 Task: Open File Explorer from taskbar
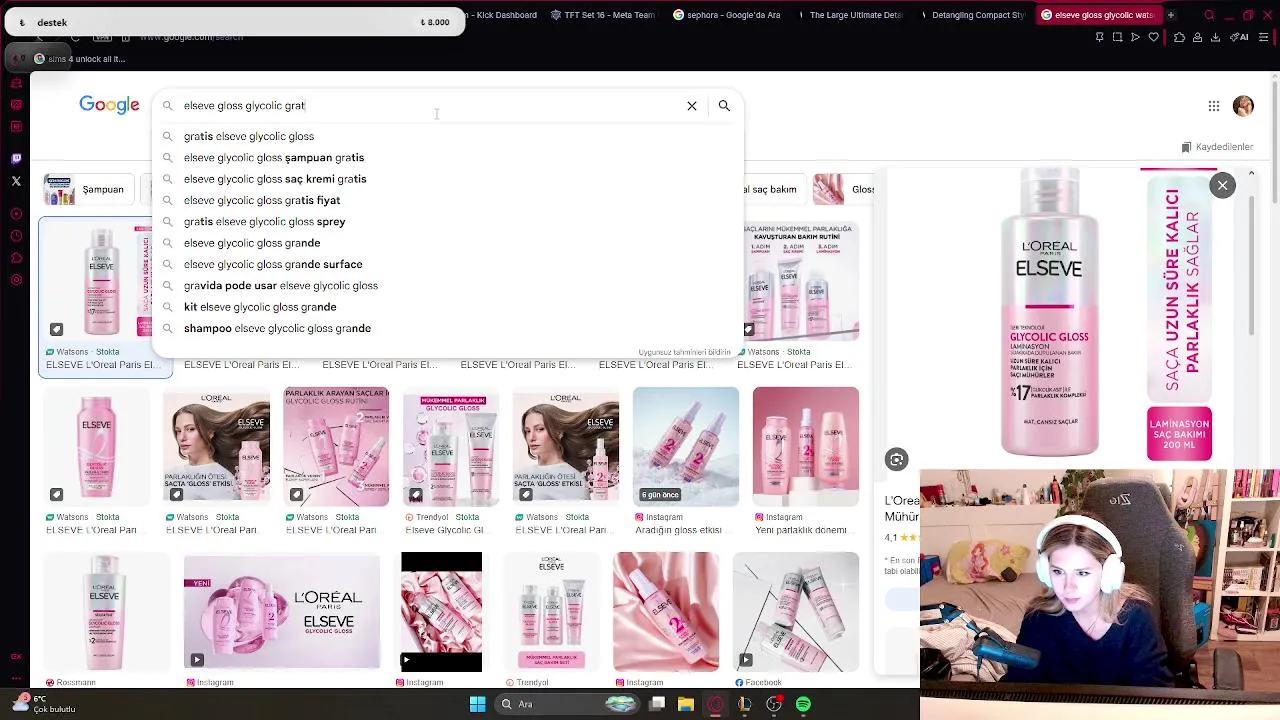[686, 704]
